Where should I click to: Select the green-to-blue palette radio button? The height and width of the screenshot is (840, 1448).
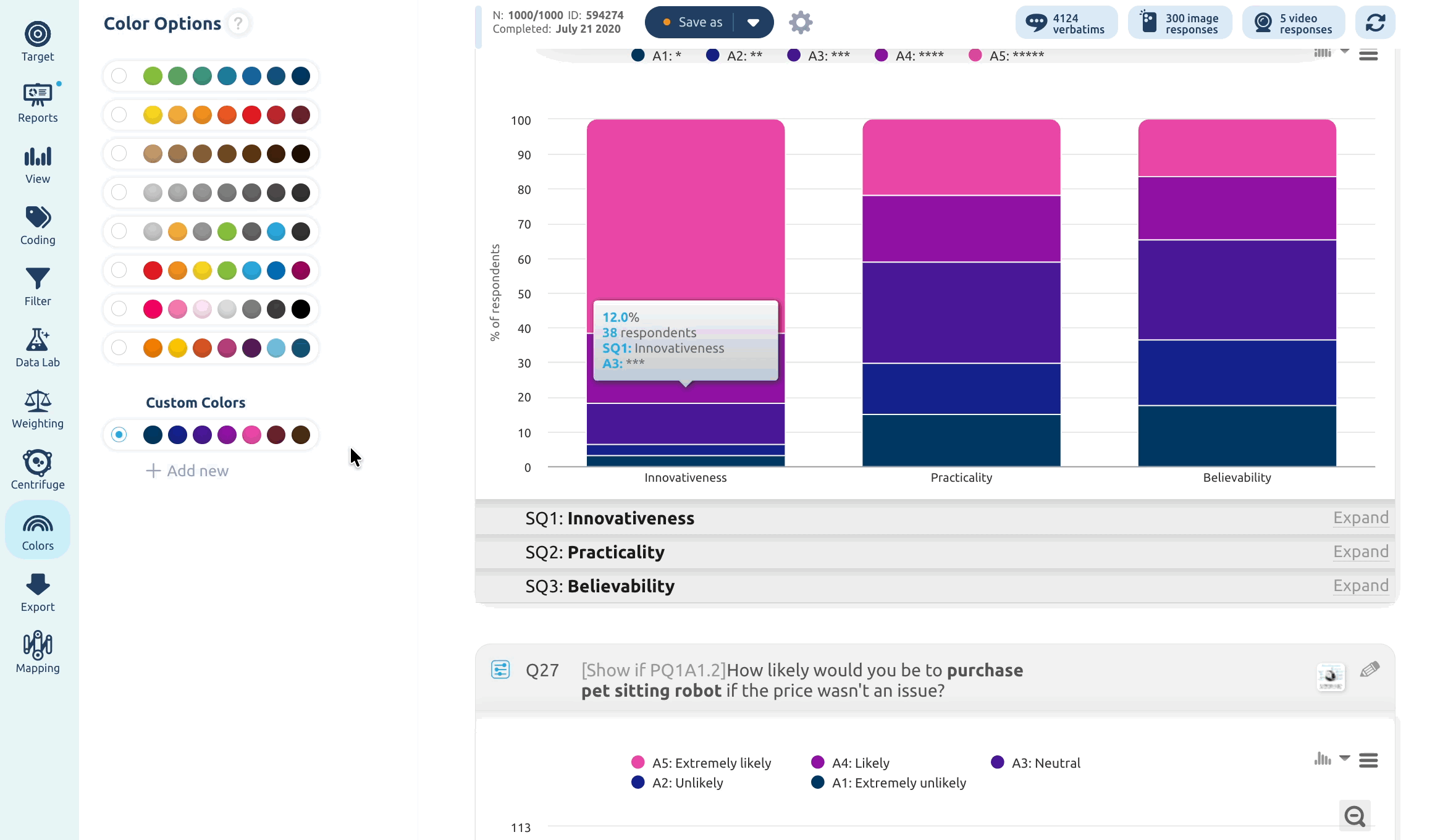119,76
